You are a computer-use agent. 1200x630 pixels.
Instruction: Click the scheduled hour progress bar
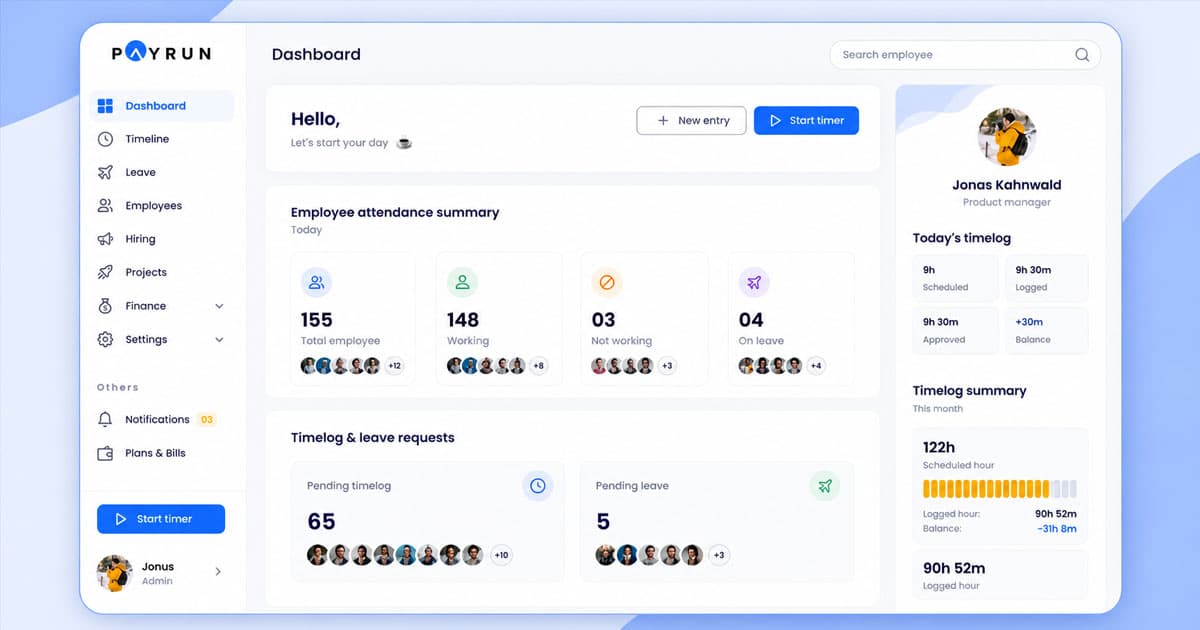pos(1000,489)
